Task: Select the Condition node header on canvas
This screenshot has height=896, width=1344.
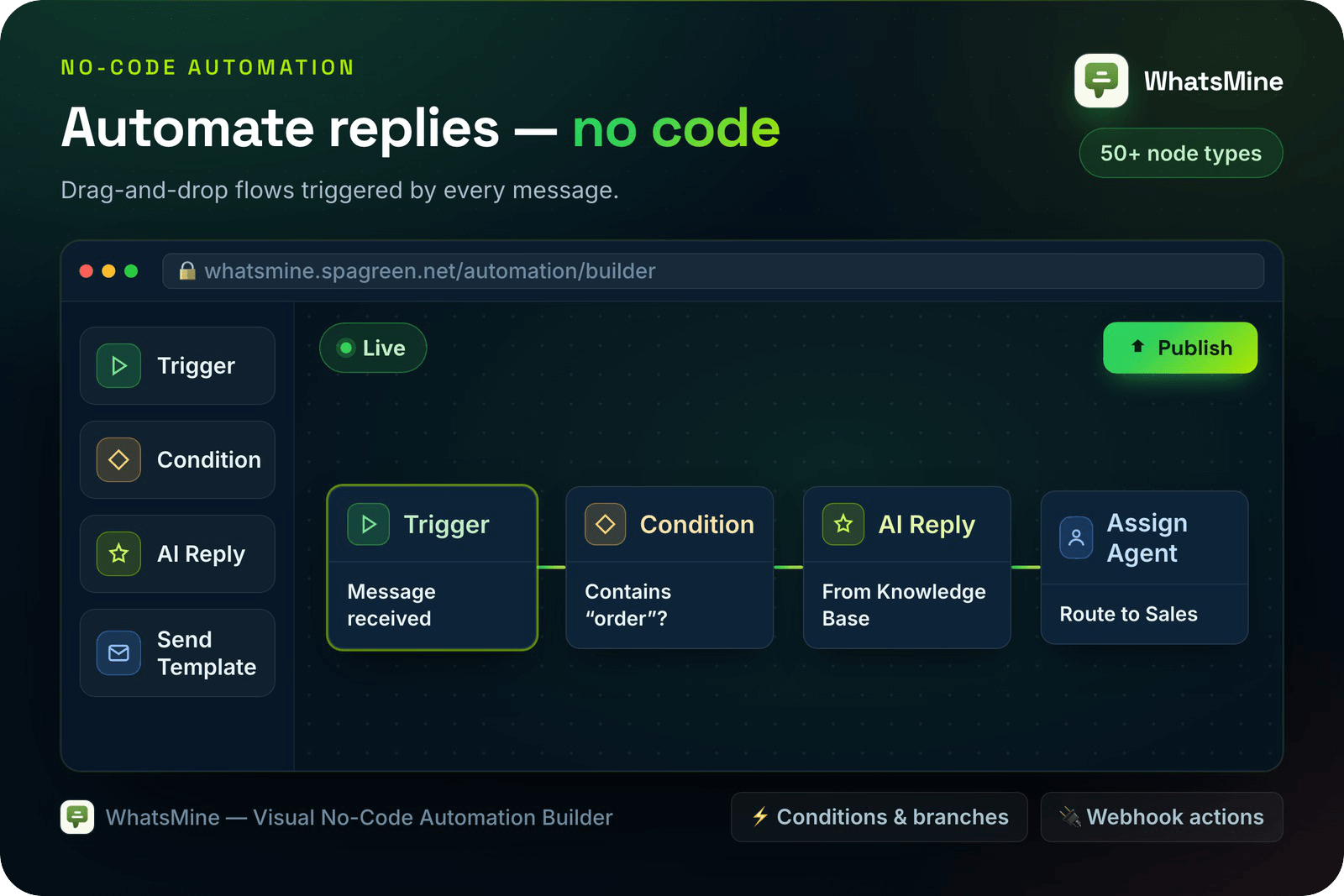Action: 669,525
